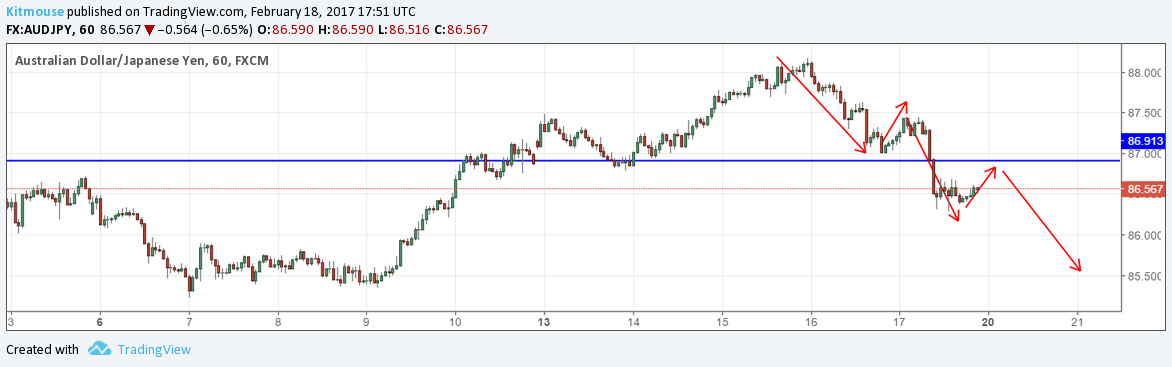Select the L:86.516 low value
The width and height of the screenshot is (1172, 367).
click(x=404, y=29)
